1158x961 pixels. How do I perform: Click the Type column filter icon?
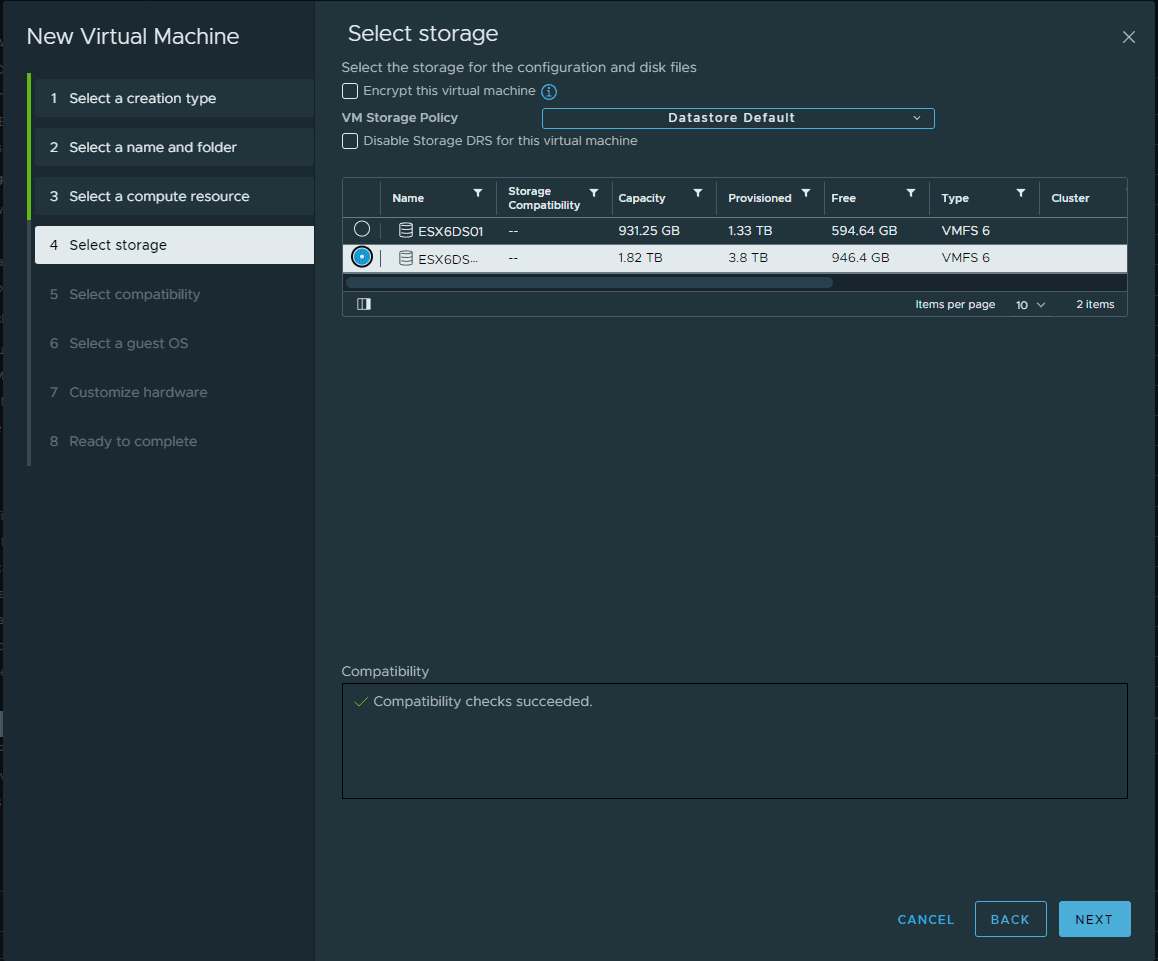point(1021,193)
